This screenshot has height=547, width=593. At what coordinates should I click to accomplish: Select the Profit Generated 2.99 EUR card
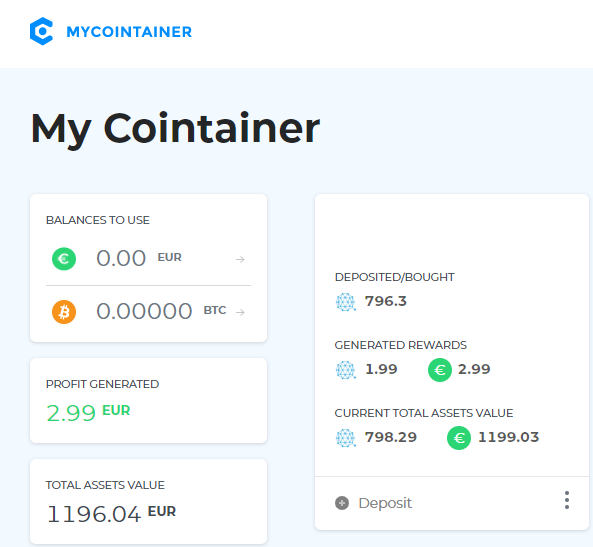coord(148,401)
